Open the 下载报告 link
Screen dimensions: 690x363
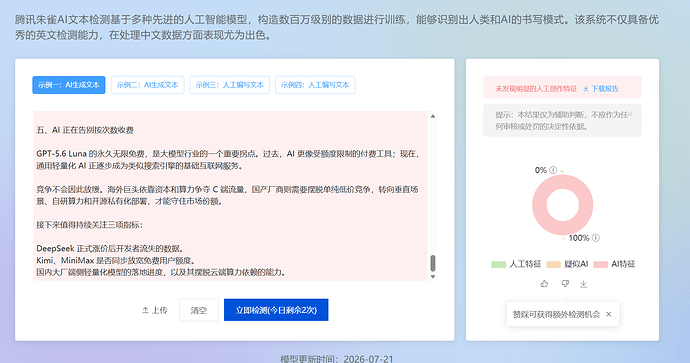tap(601, 88)
